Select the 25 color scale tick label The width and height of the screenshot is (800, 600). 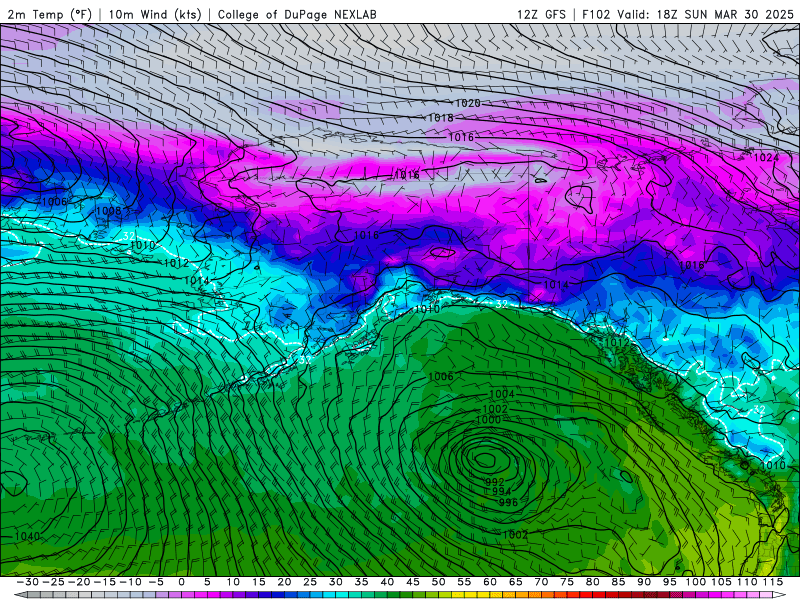(310, 582)
